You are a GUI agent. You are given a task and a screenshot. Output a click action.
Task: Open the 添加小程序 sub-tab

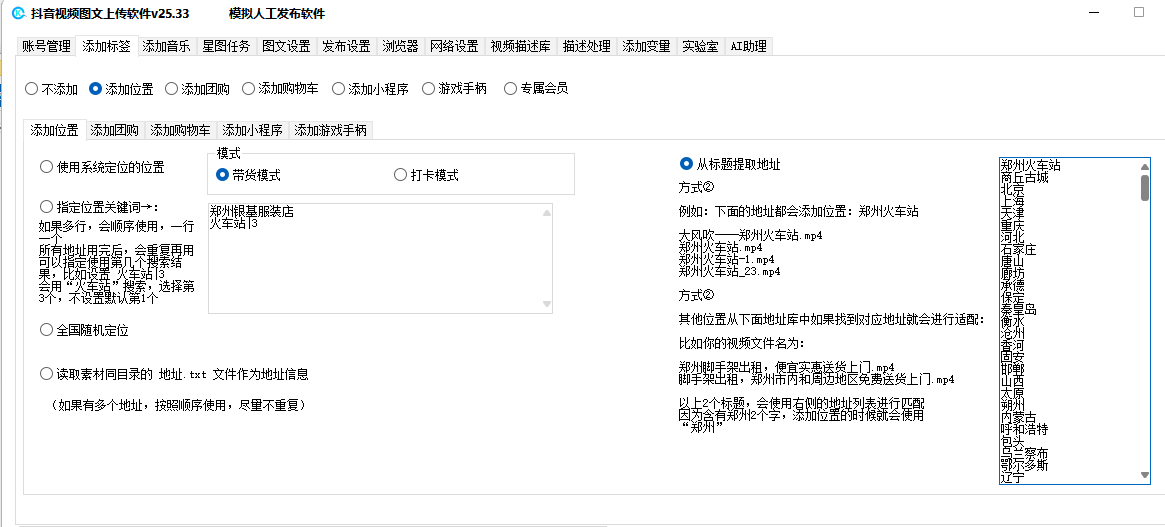[x=252, y=130]
